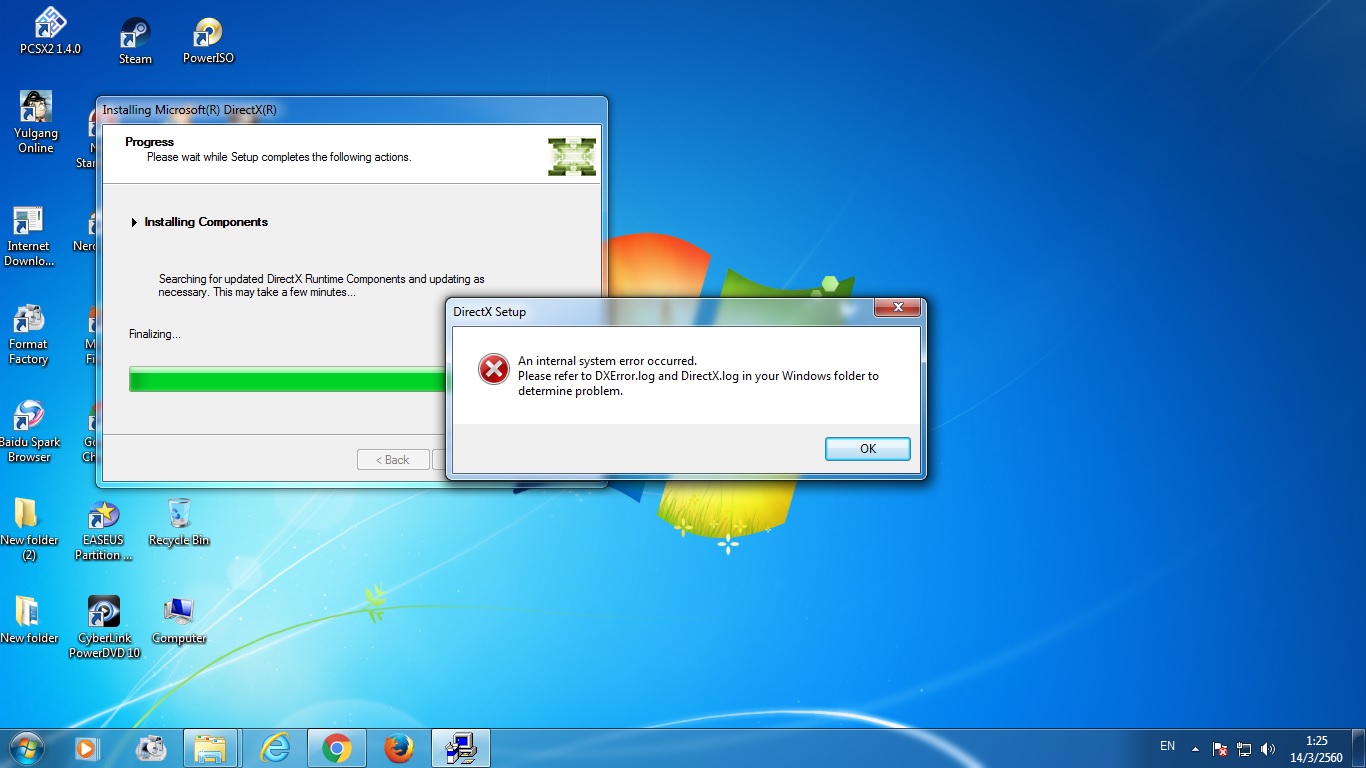Open the volume control in the tray
This screenshot has height=768, width=1366.
1269,748
